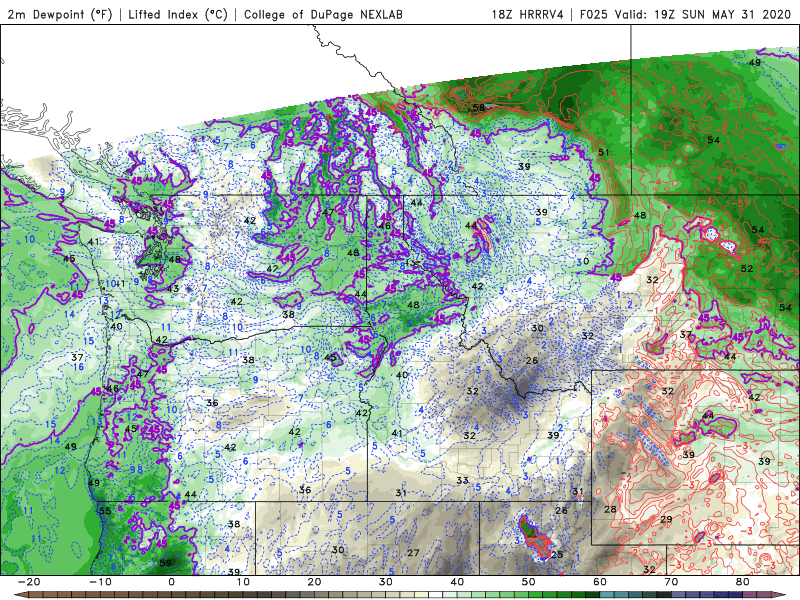Screen dimensions: 800x600
Task: Click the 25 dewpoint value on the map
Action: (557, 554)
